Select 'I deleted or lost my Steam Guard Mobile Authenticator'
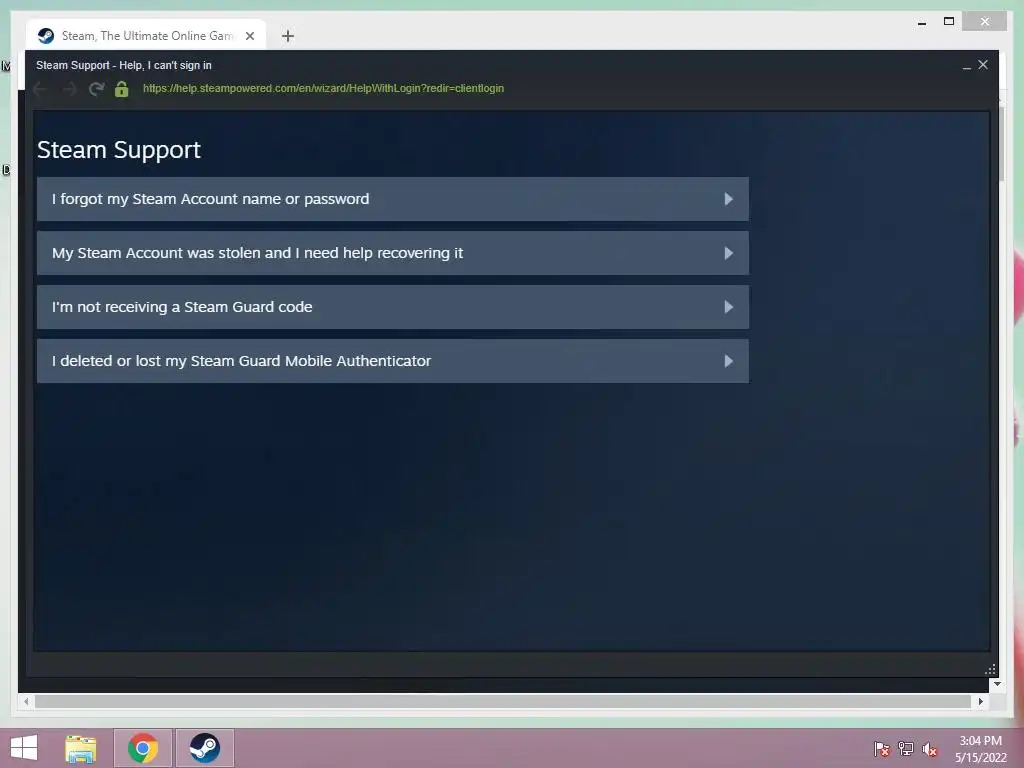 pos(392,361)
